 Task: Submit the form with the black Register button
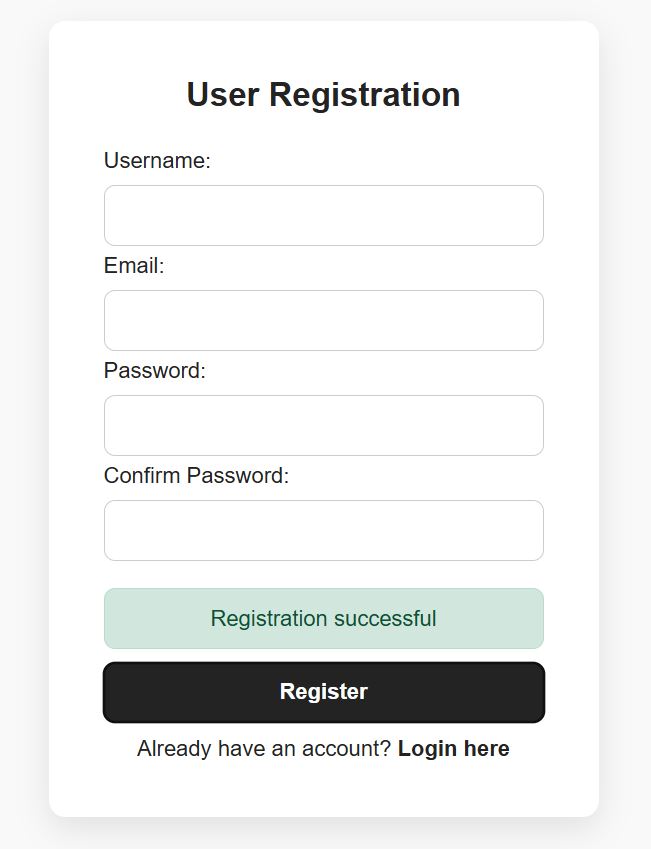point(323,692)
